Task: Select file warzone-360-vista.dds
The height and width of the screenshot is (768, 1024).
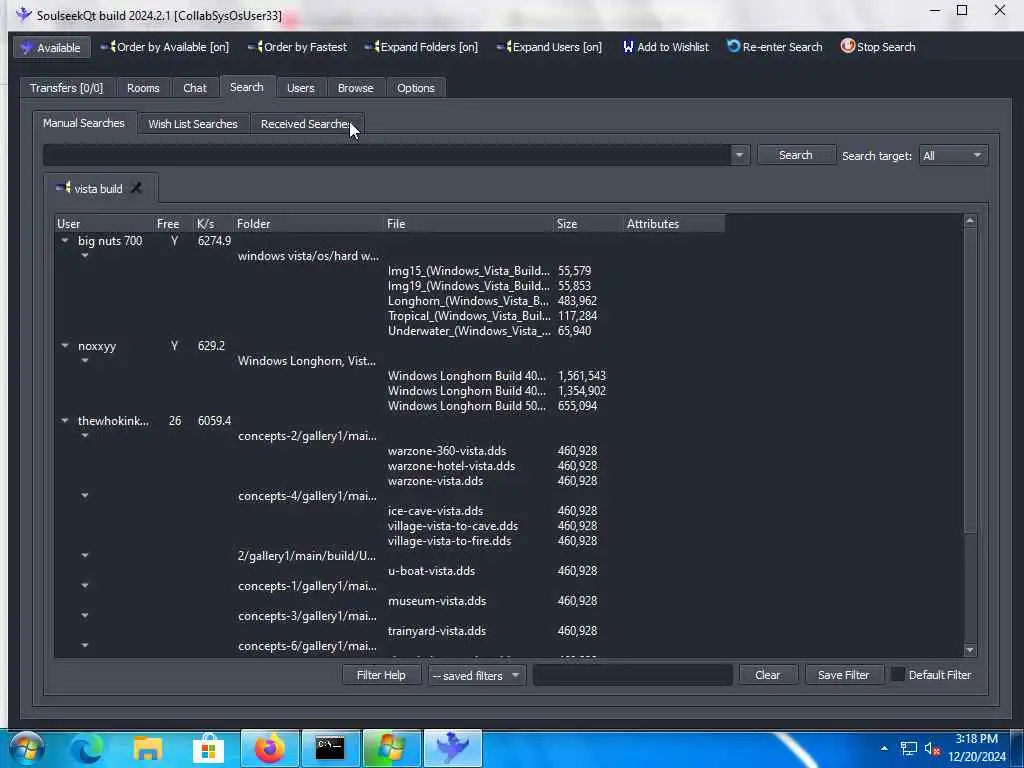Action: pyautogui.click(x=447, y=451)
